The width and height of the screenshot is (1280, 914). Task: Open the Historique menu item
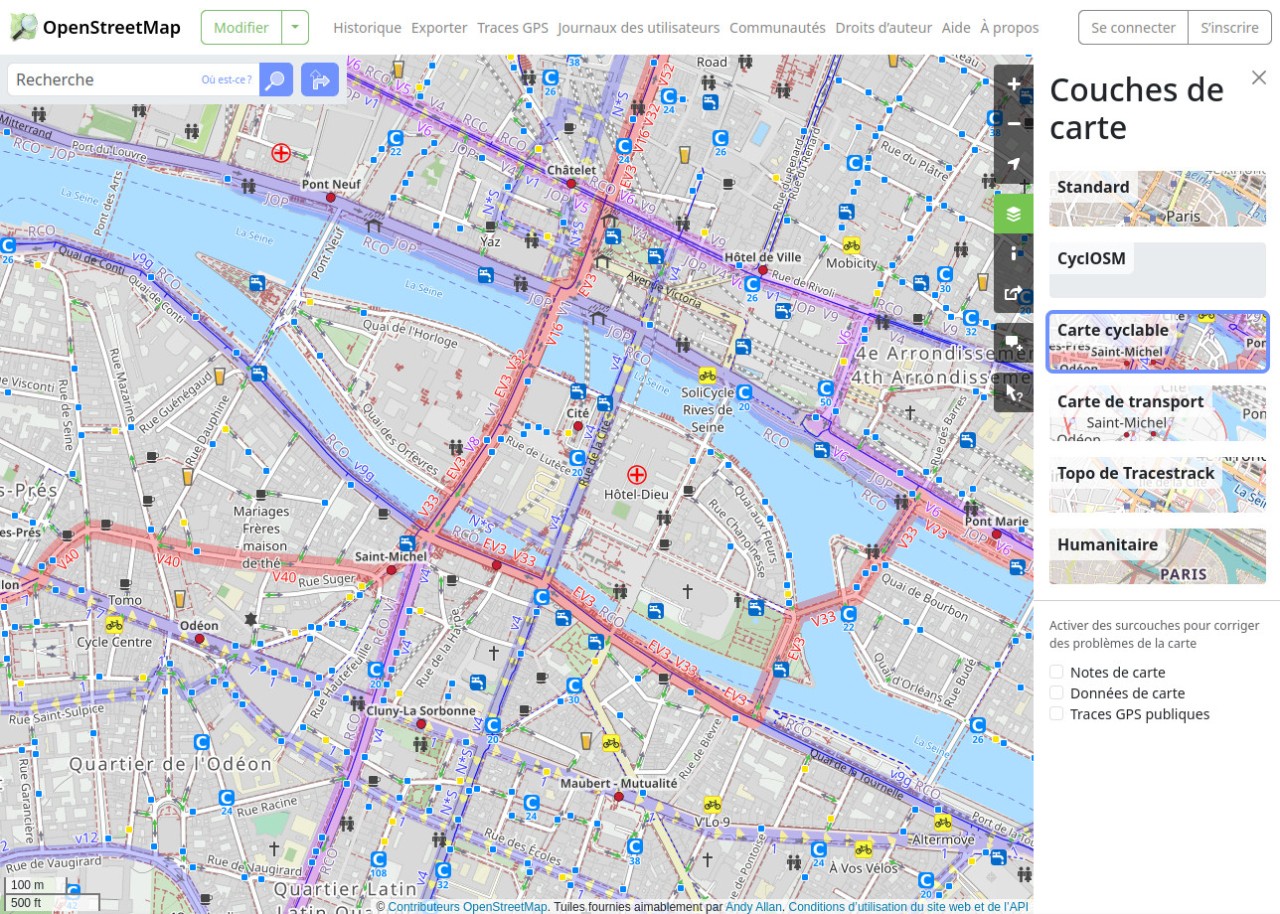coord(367,28)
